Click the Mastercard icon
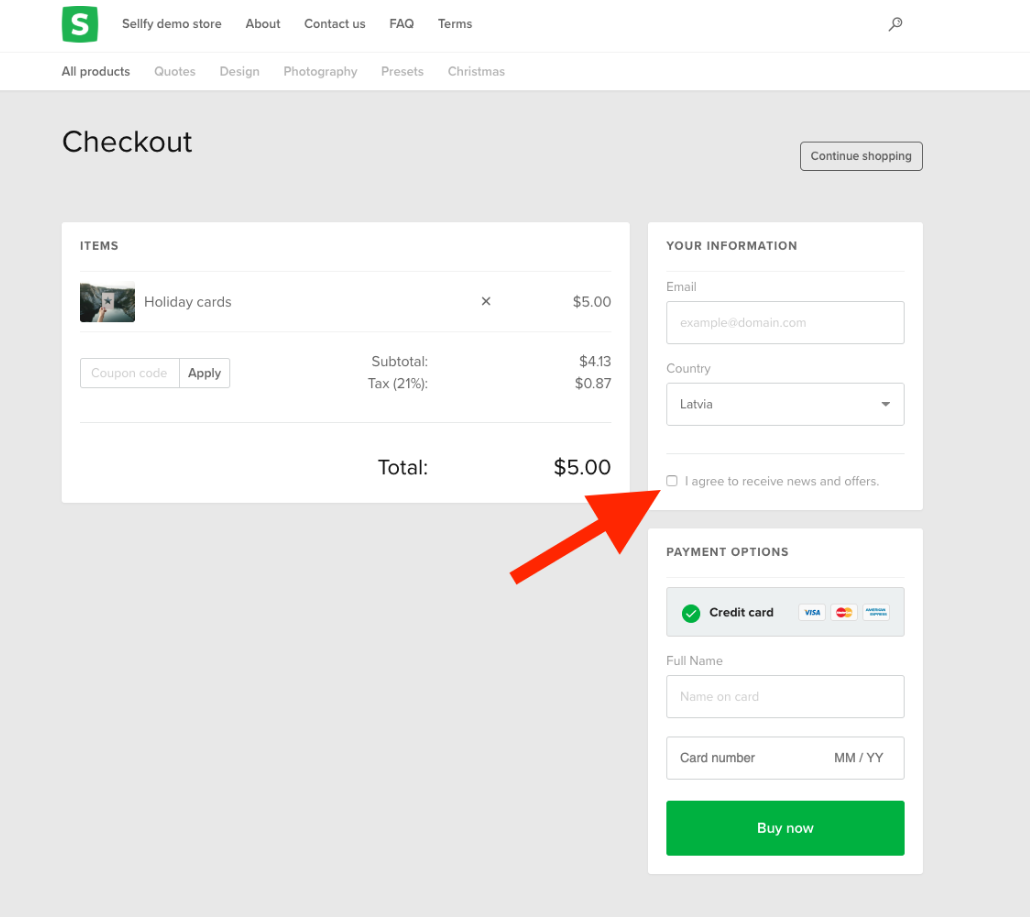Screen dimensions: 1030x917 point(844,612)
